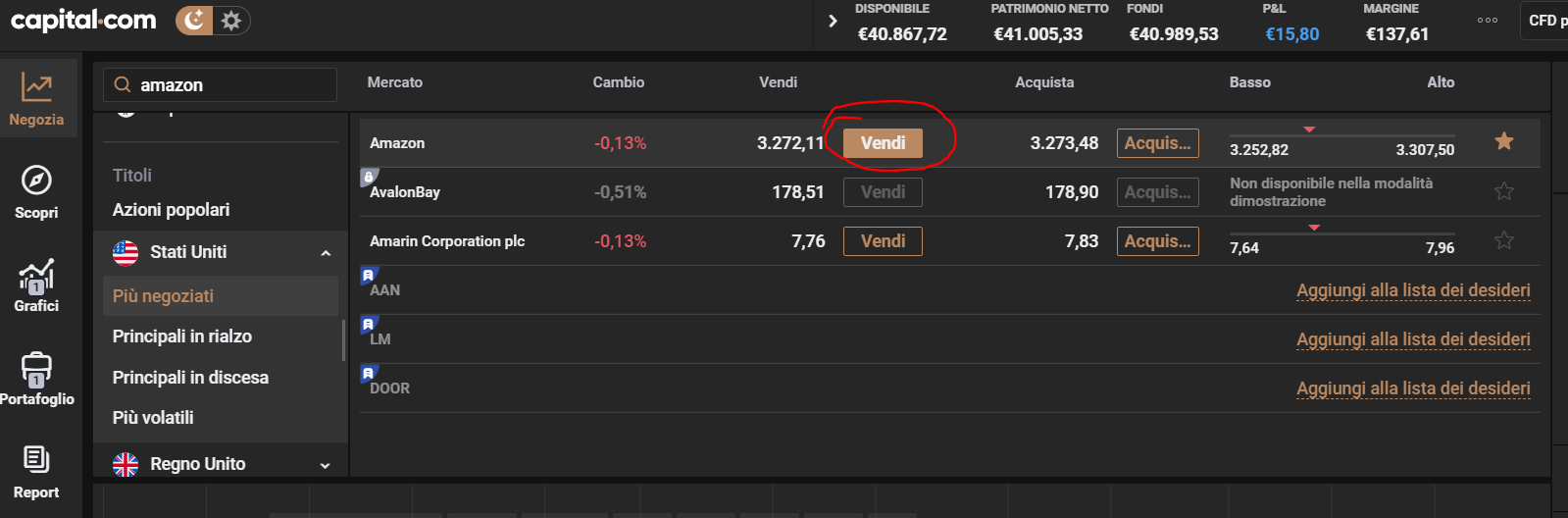
Task: Click the capital.com logo
Action: click(83, 20)
